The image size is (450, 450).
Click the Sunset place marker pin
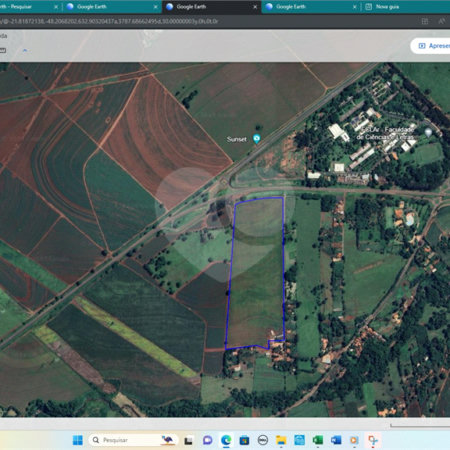(256, 138)
